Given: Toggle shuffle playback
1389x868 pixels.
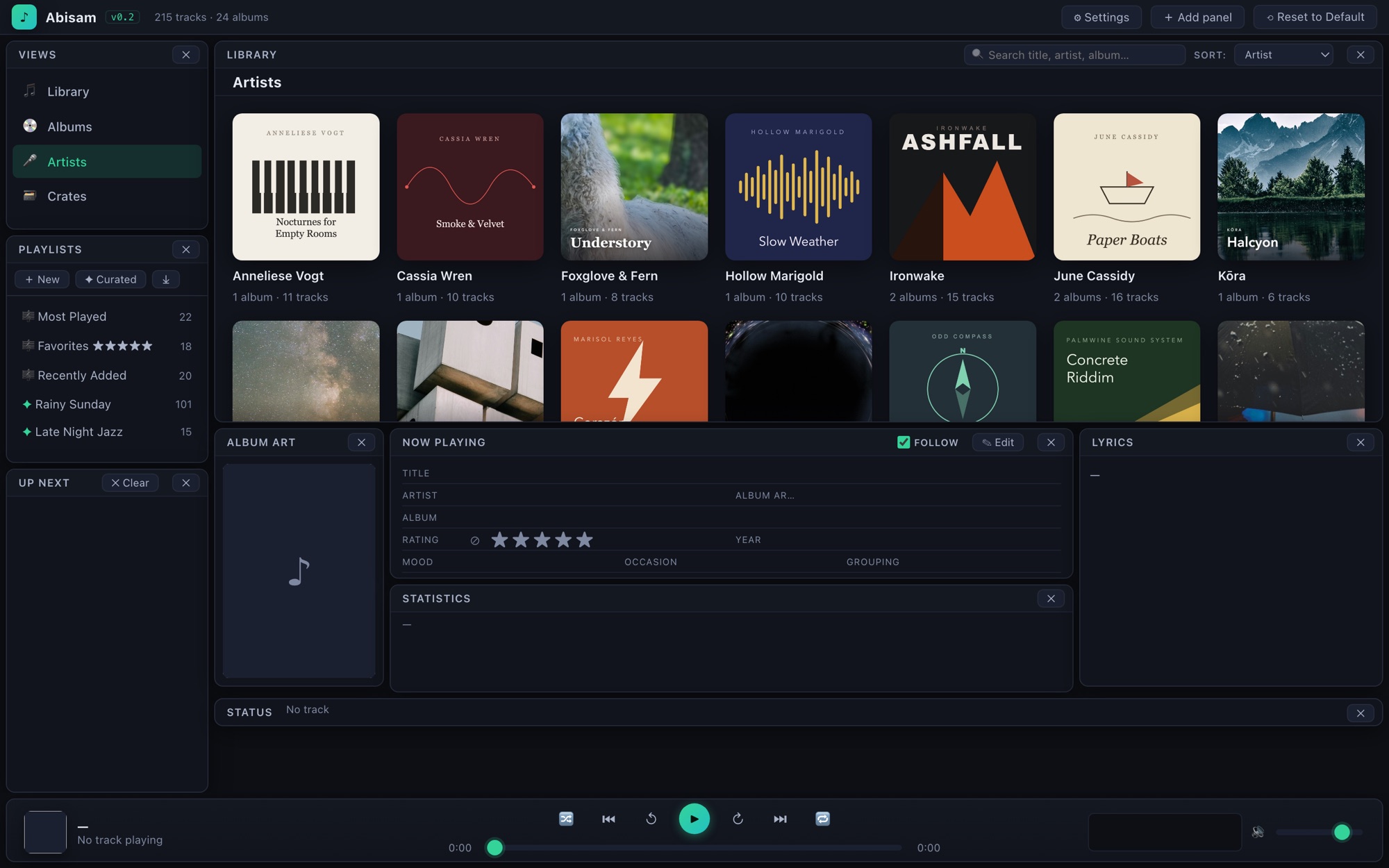Looking at the screenshot, I should [566, 819].
